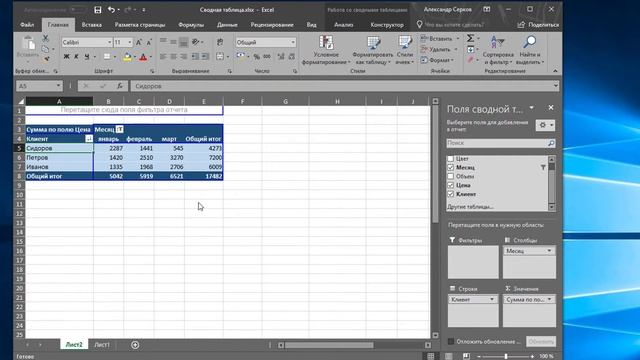This screenshot has width=640, height=360.
Task: Click the Месяц column filter icon in C3
Action: [x=120, y=129]
